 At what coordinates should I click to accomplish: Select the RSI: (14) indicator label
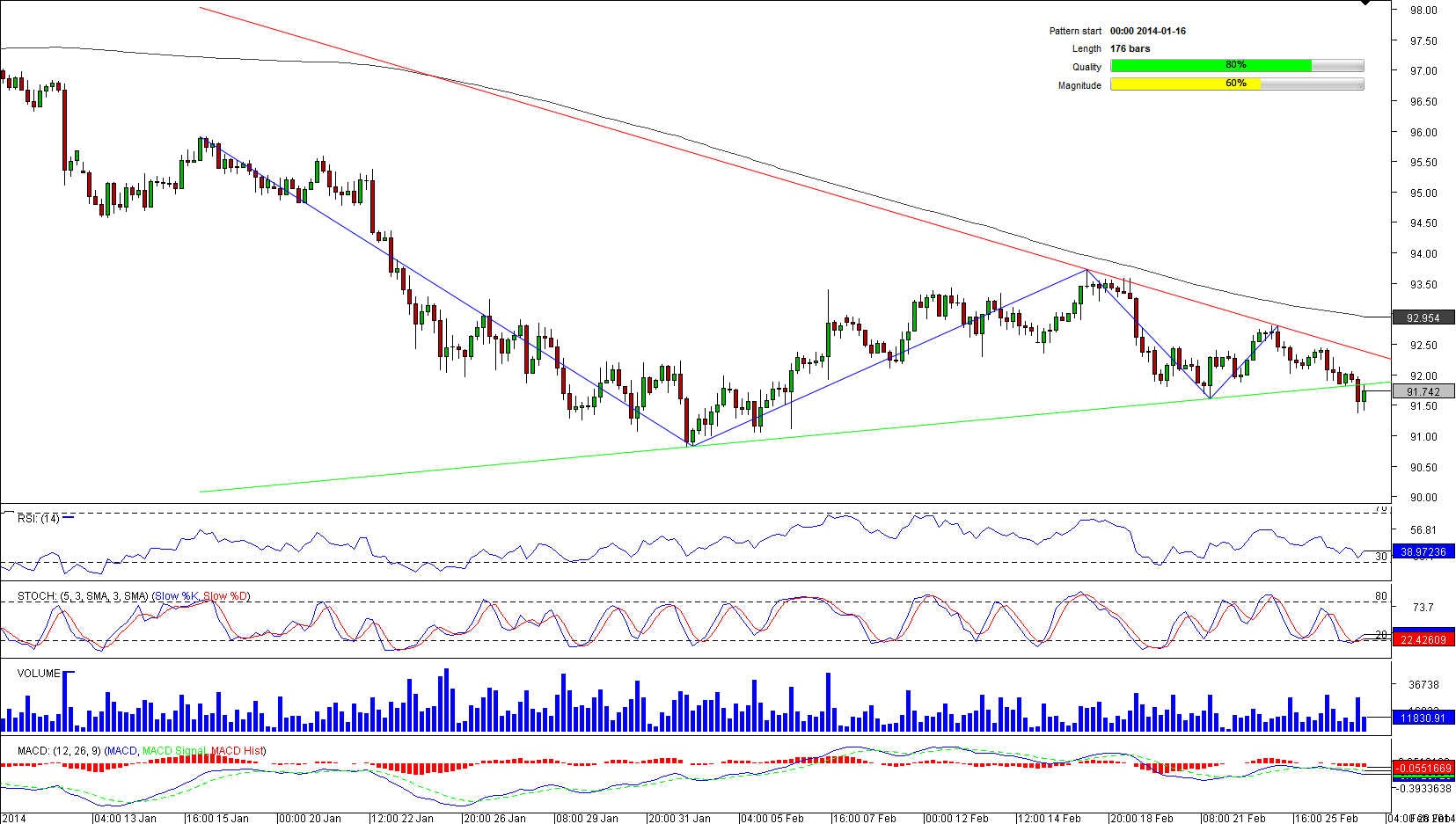pos(38,519)
